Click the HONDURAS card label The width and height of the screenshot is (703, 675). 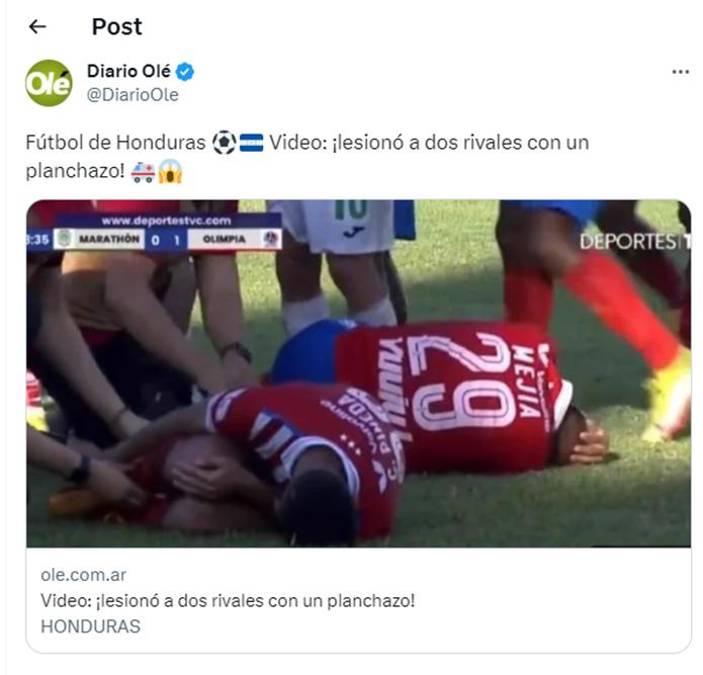tap(91, 626)
